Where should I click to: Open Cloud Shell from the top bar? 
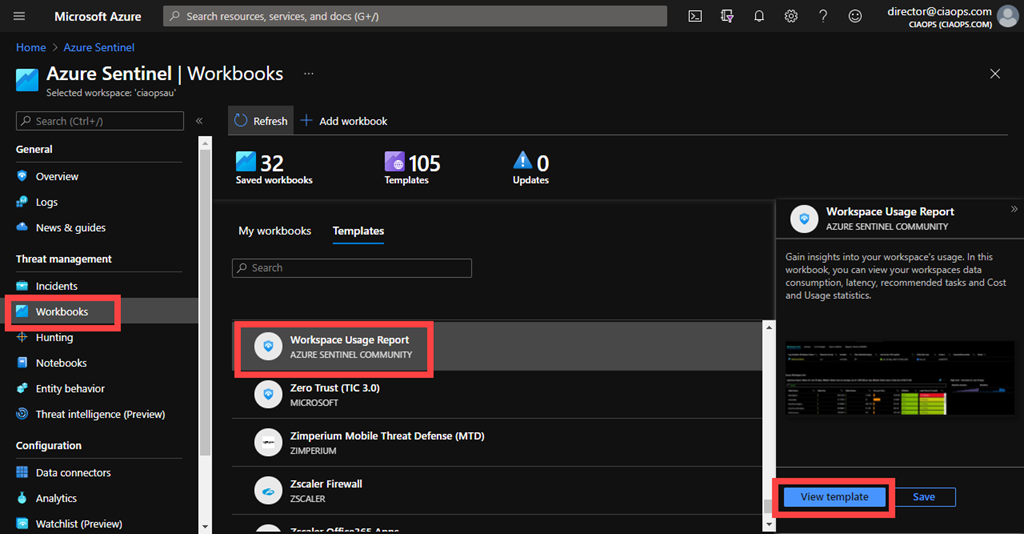[695, 16]
